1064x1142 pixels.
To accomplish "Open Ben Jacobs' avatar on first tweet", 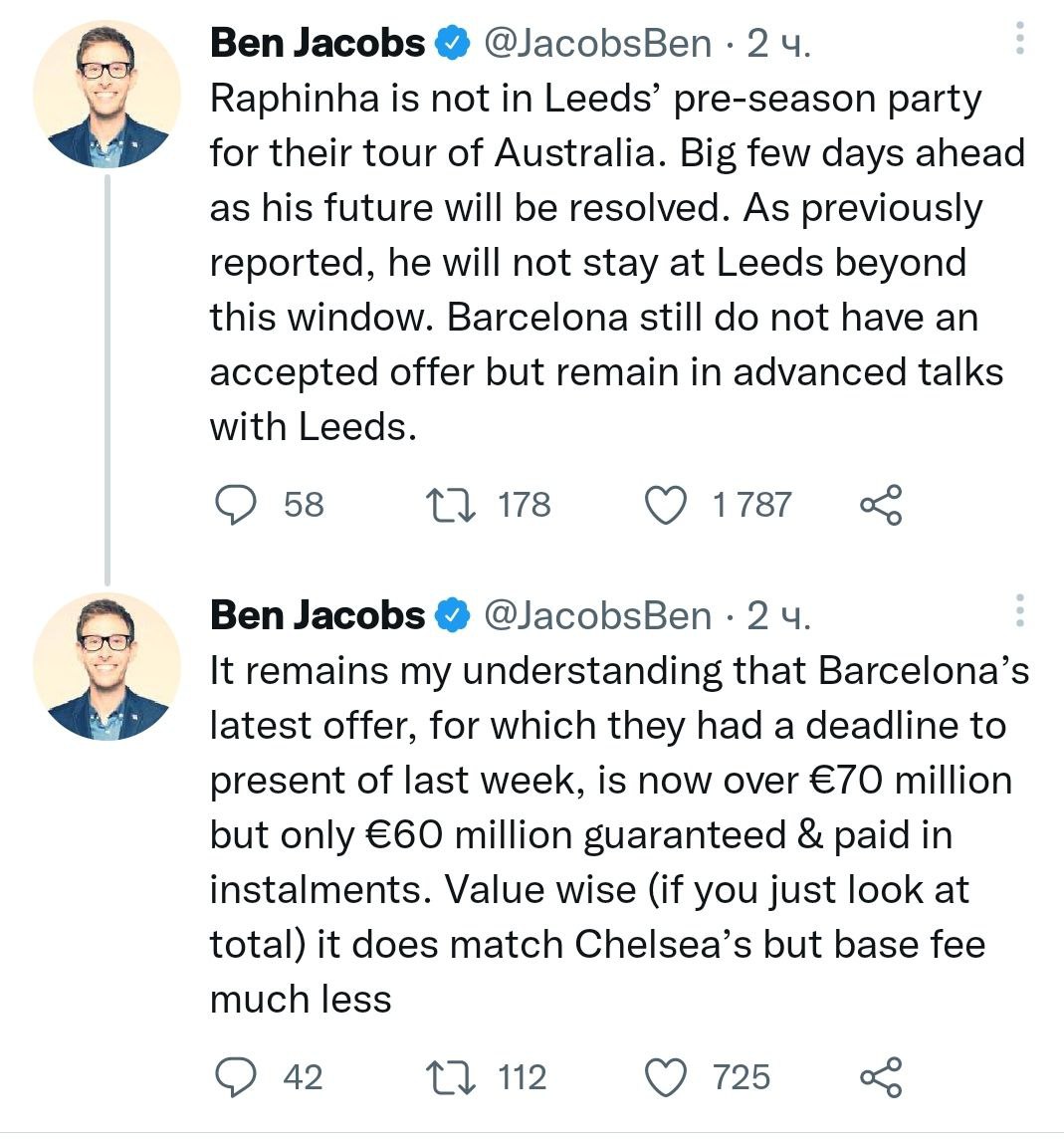I will point(107,95).
